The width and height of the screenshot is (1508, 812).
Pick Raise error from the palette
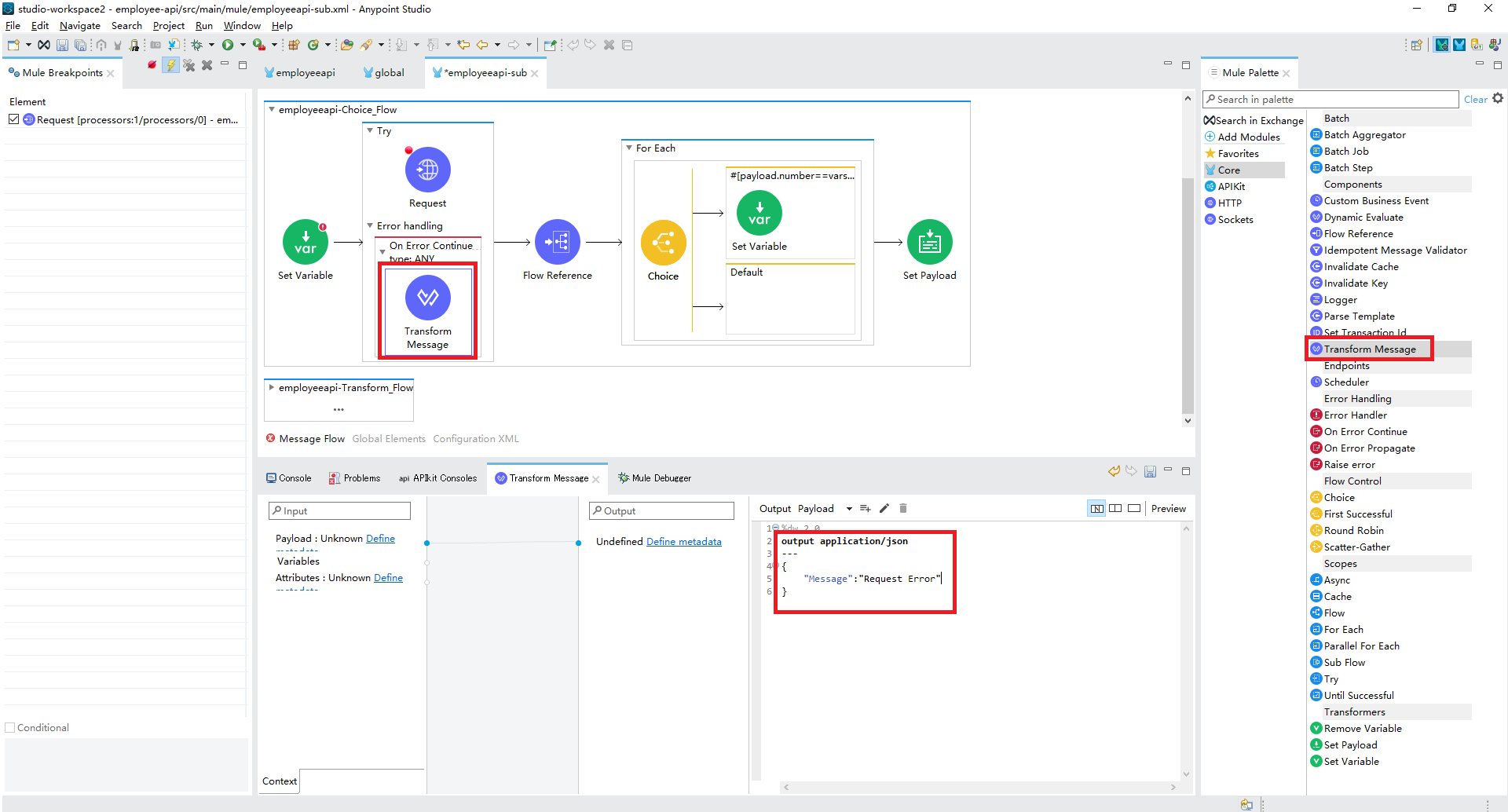coord(1349,465)
